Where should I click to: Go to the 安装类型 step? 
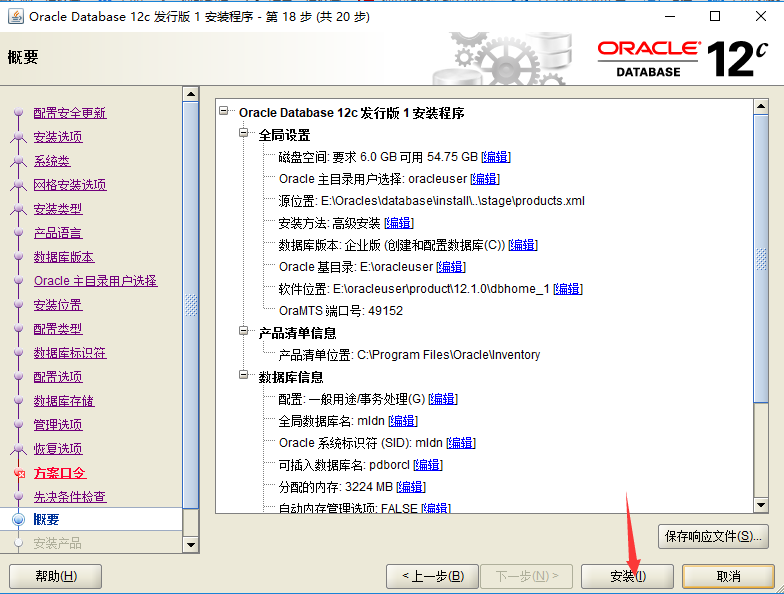[x=58, y=209]
